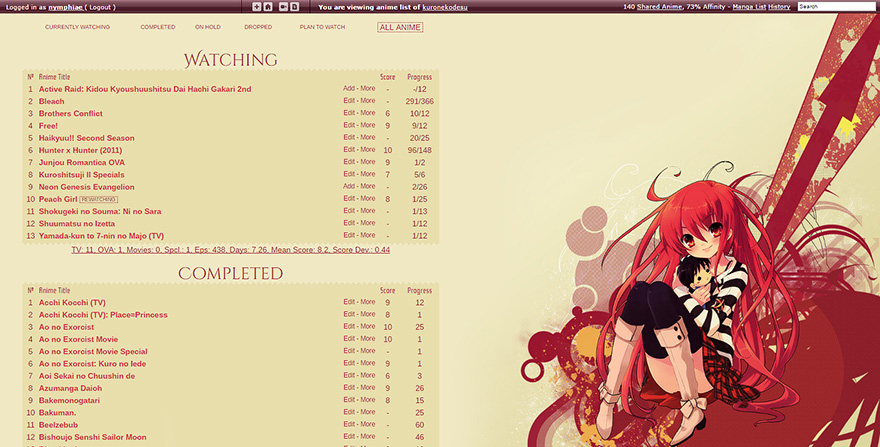Open the Shared Anime link
The image size is (880, 447).
click(x=659, y=7)
